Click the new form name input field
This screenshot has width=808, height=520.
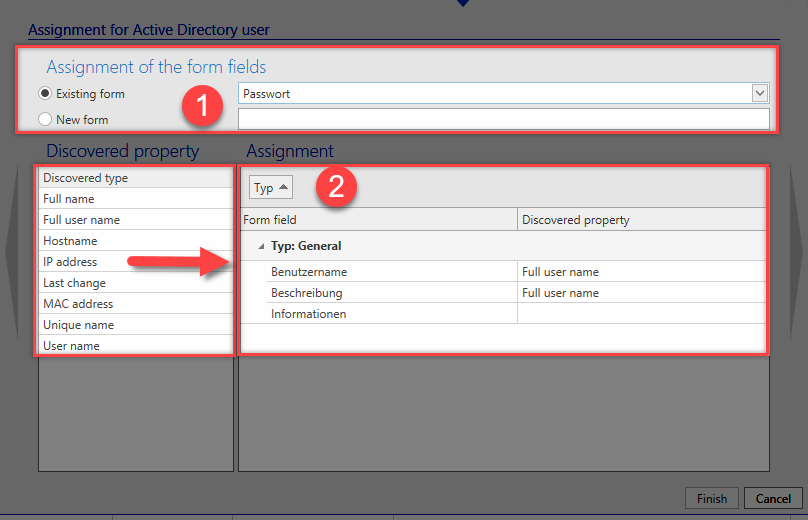(503, 119)
